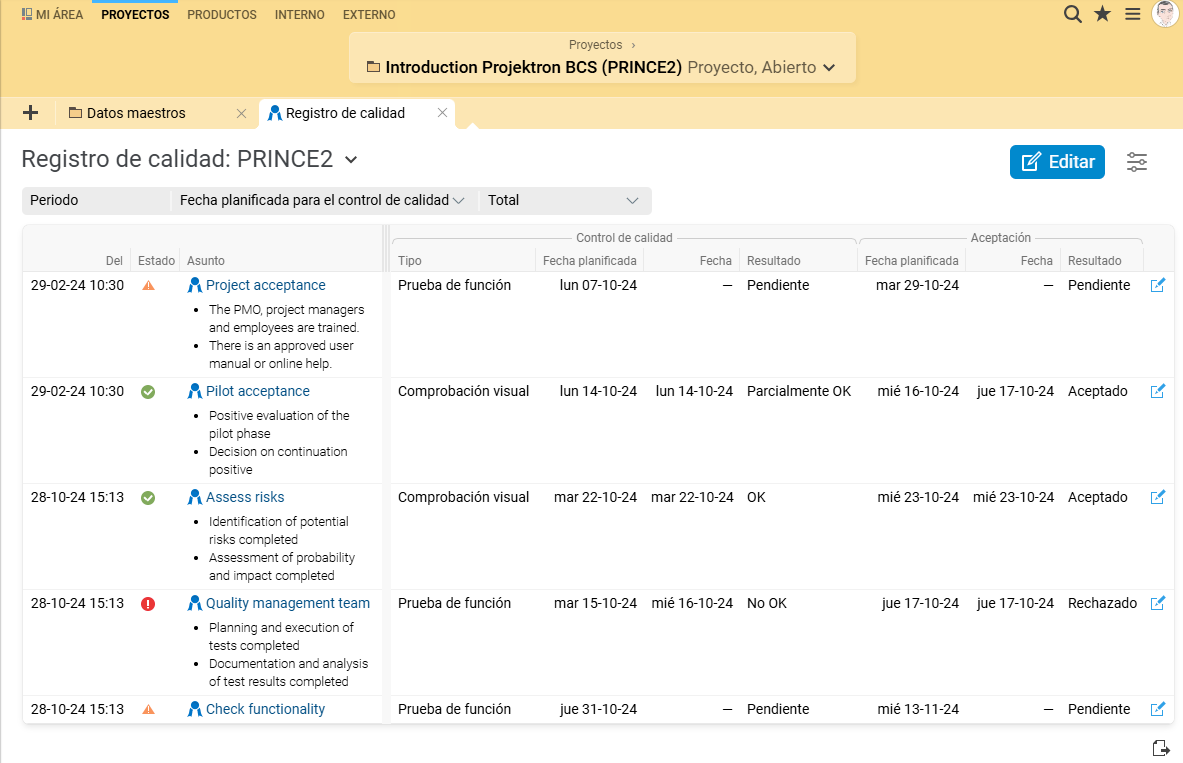The image size is (1183, 763).
Task: Click export icon below the table
Action: click(1161, 748)
